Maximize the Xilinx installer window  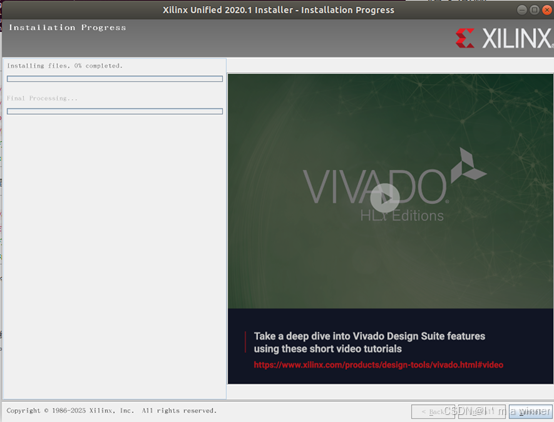535,10
